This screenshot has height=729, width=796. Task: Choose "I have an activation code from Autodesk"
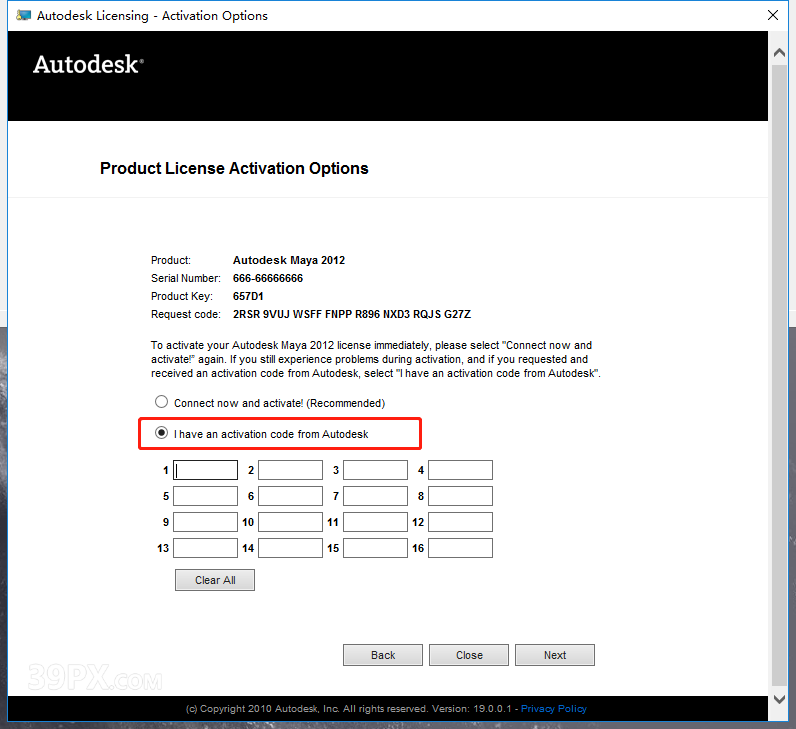click(161, 434)
